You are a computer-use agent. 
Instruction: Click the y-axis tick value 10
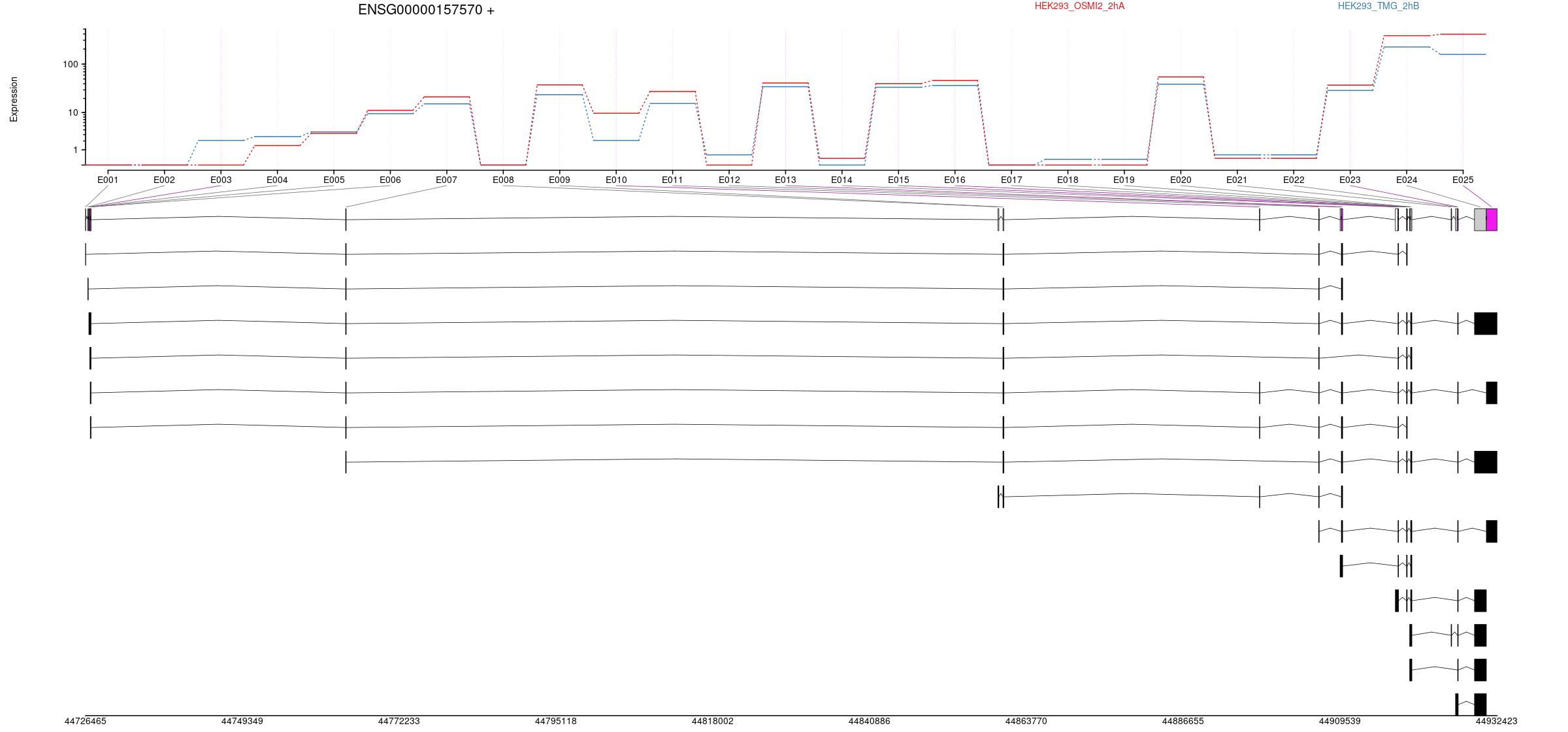tap(73, 112)
